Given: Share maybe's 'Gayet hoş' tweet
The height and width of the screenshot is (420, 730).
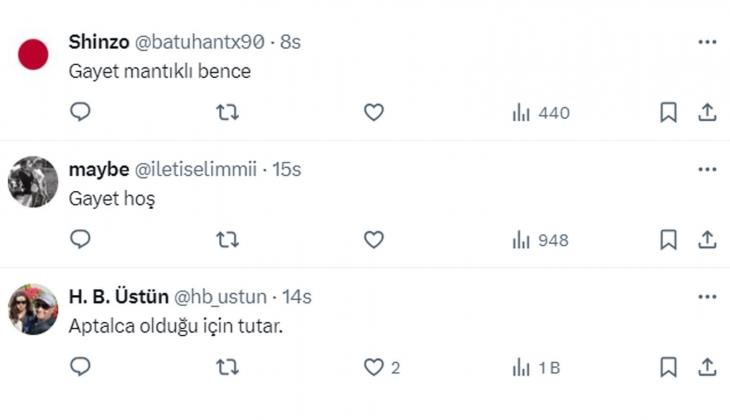Looking at the screenshot, I should point(707,240).
